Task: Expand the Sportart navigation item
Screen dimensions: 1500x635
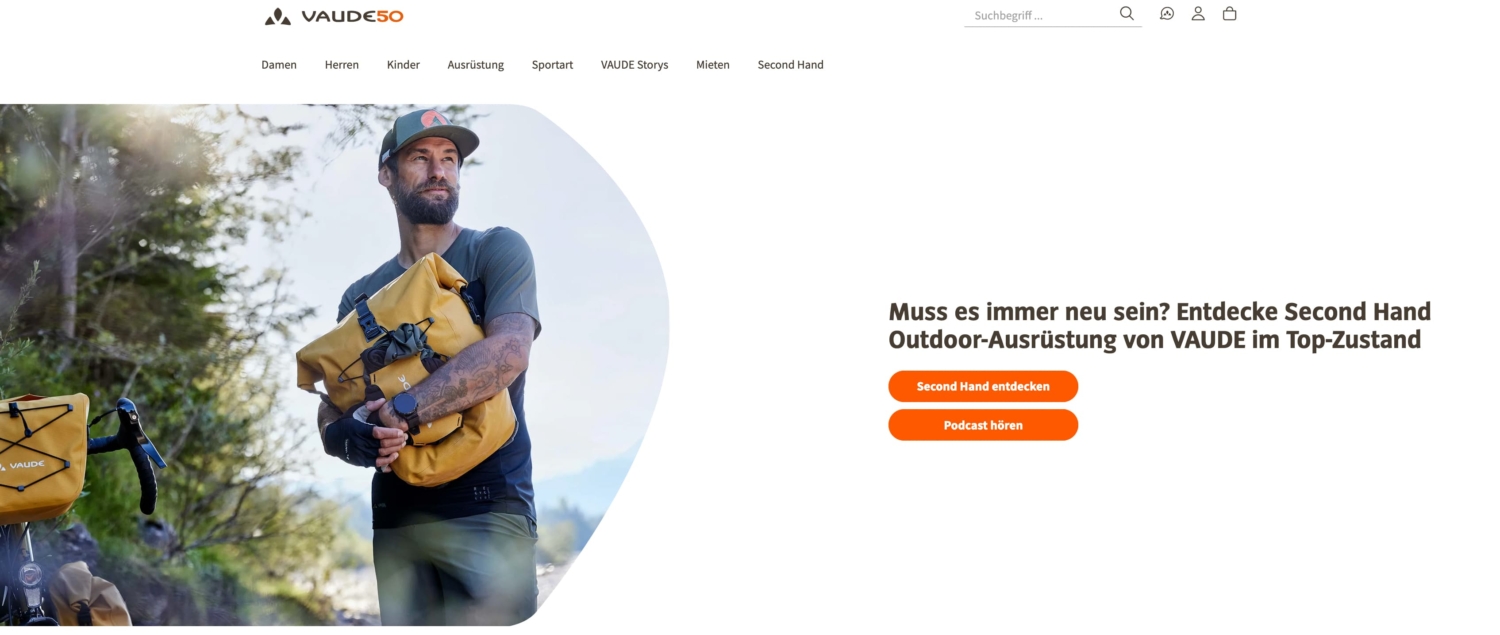Action: click(552, 65)
